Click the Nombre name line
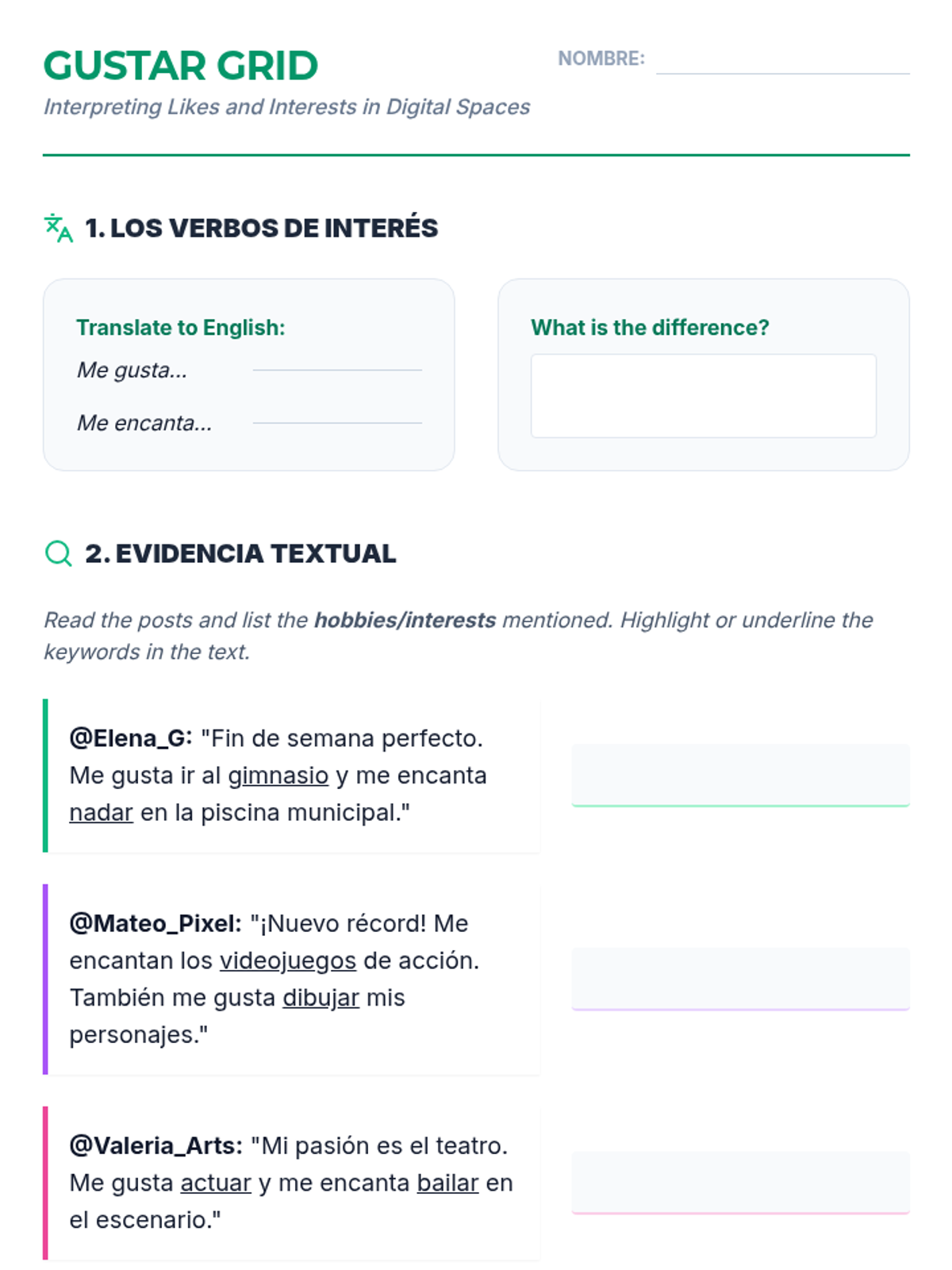 [782, 60]
